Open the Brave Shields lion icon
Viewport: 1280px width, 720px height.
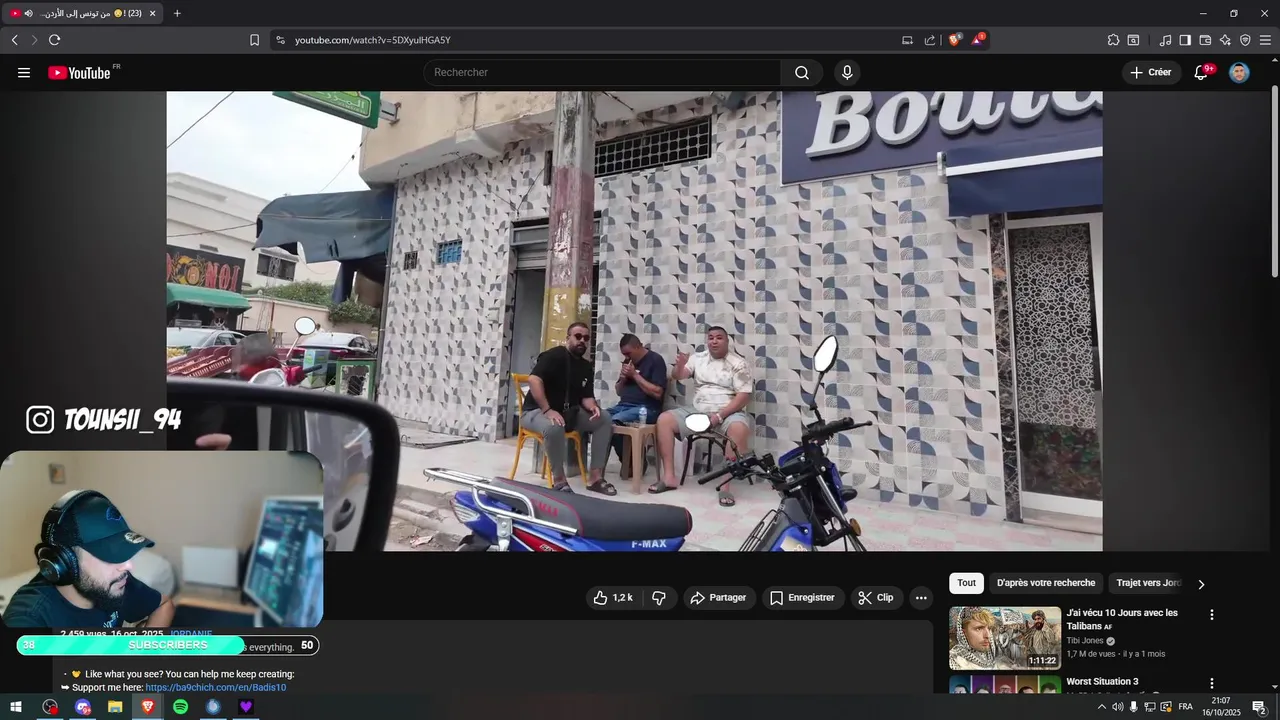tap(954, 40)
